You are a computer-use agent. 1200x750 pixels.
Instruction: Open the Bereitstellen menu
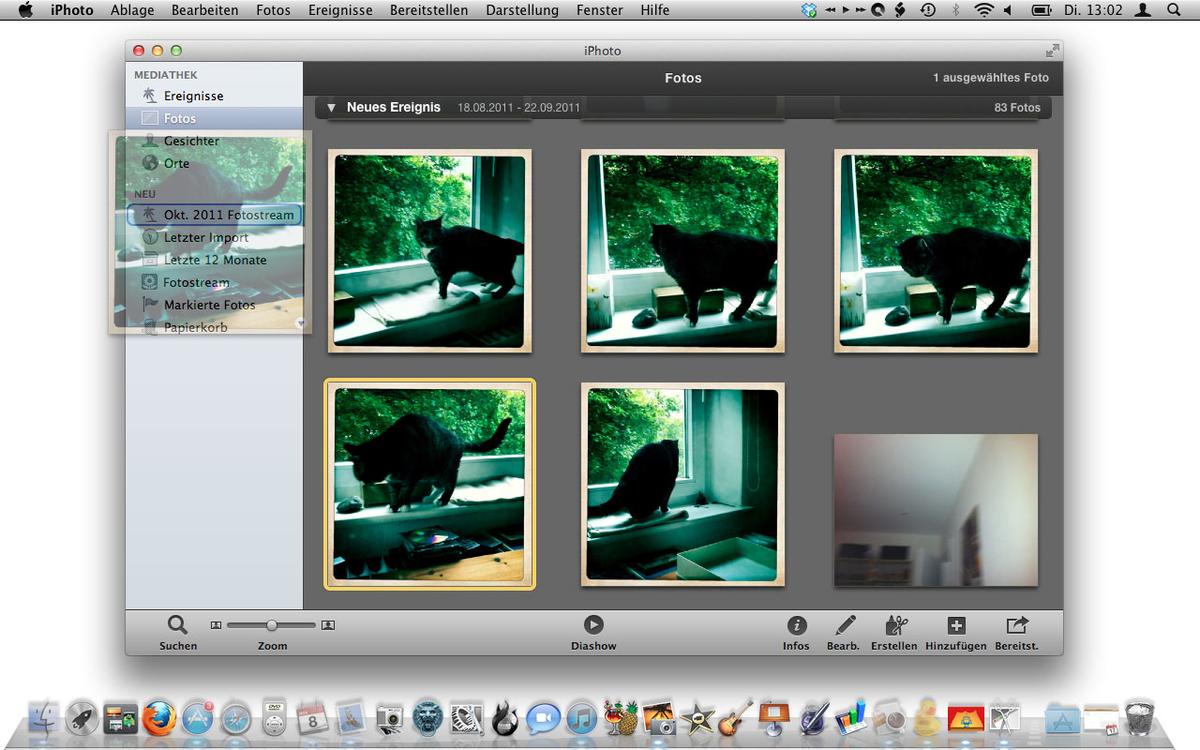pos(429,10)
